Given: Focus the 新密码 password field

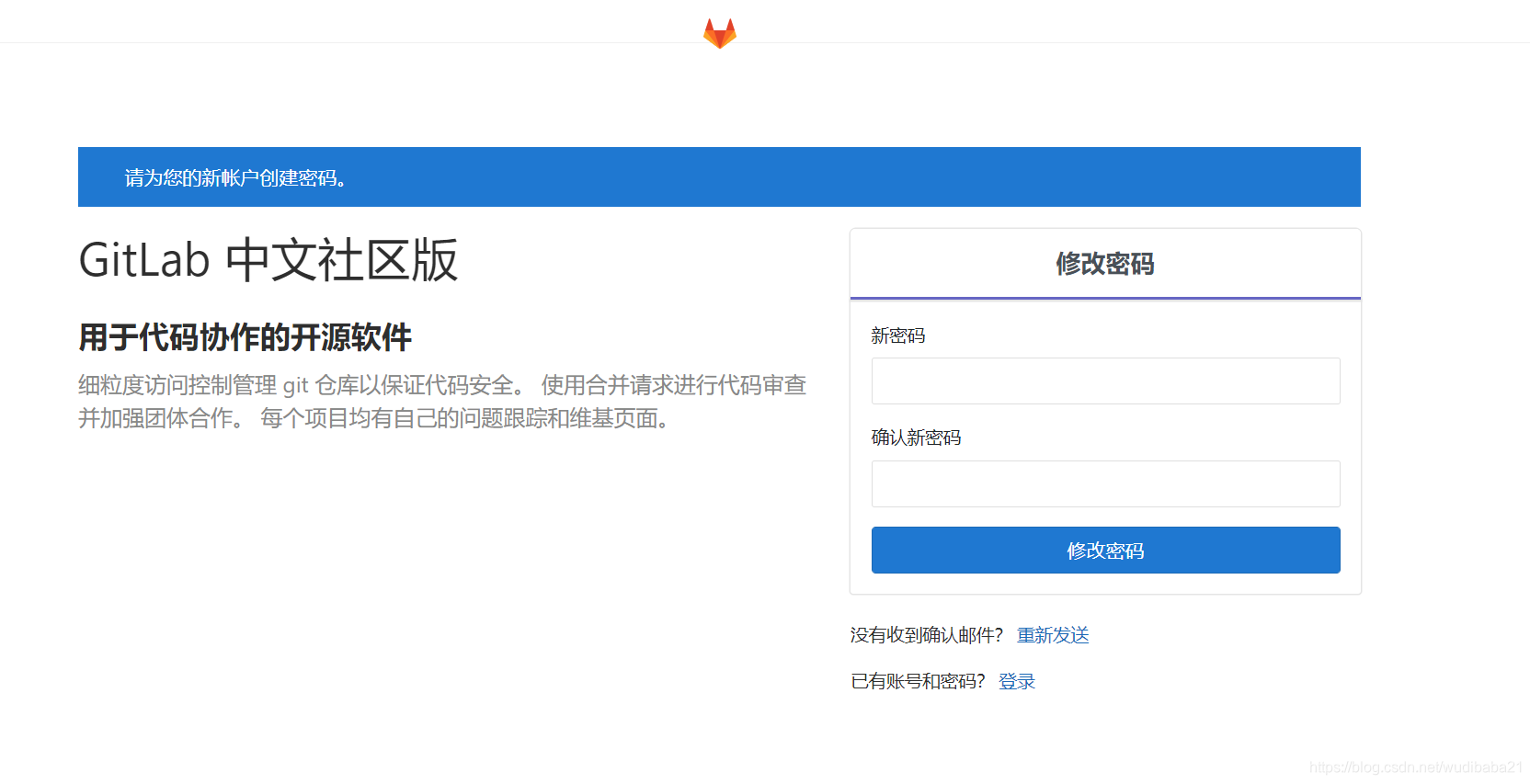Looking at the screenshot, I should pos(1105,381).
